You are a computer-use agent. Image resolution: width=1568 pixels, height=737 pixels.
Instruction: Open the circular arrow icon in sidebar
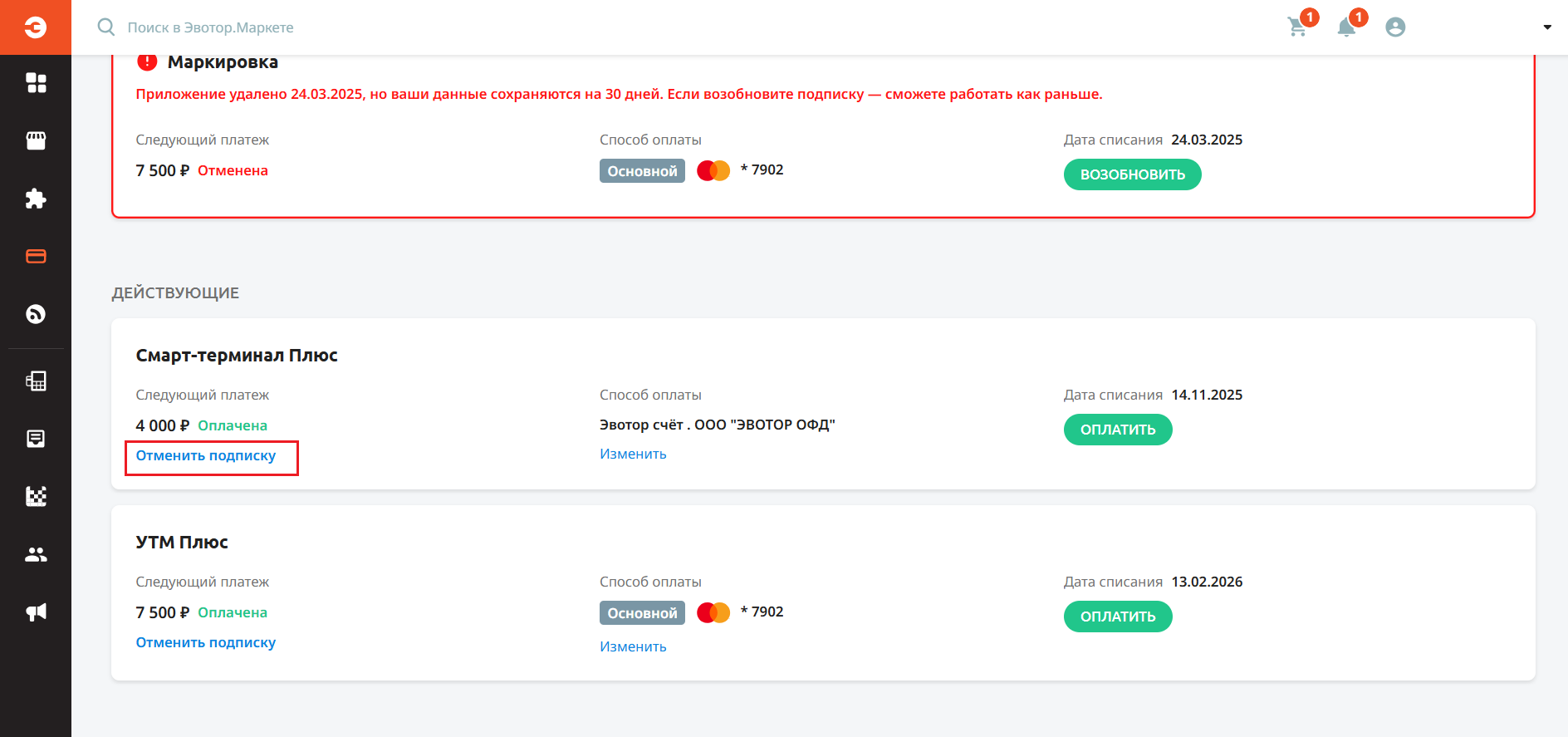pyautogui.click(x=36, y=314)
